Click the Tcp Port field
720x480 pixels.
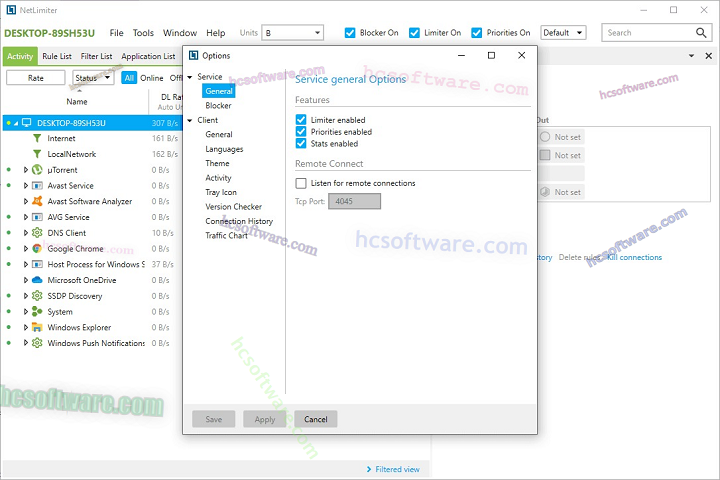tap(354, 201)
